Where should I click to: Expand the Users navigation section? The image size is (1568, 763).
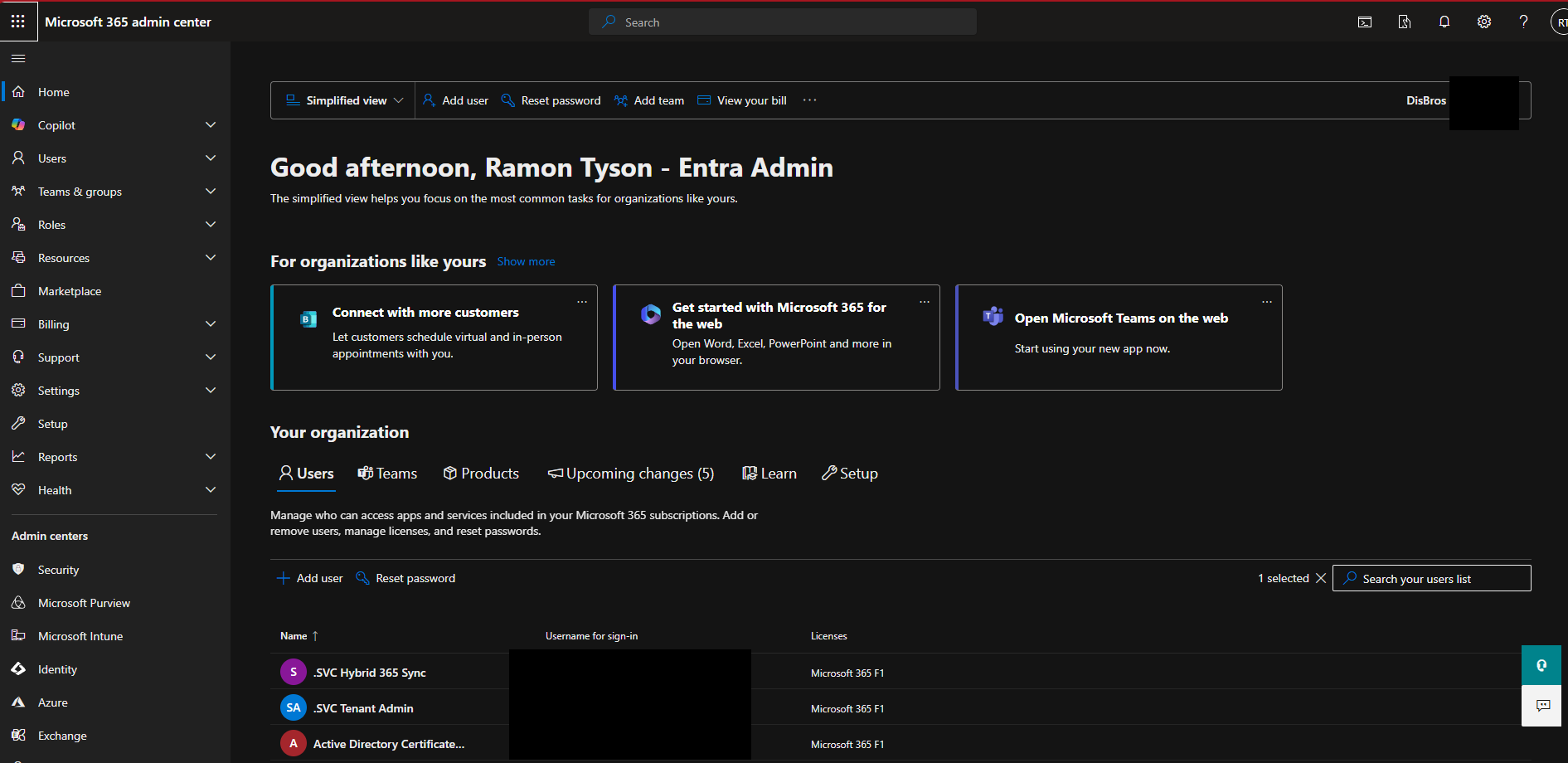pos(211,158)
